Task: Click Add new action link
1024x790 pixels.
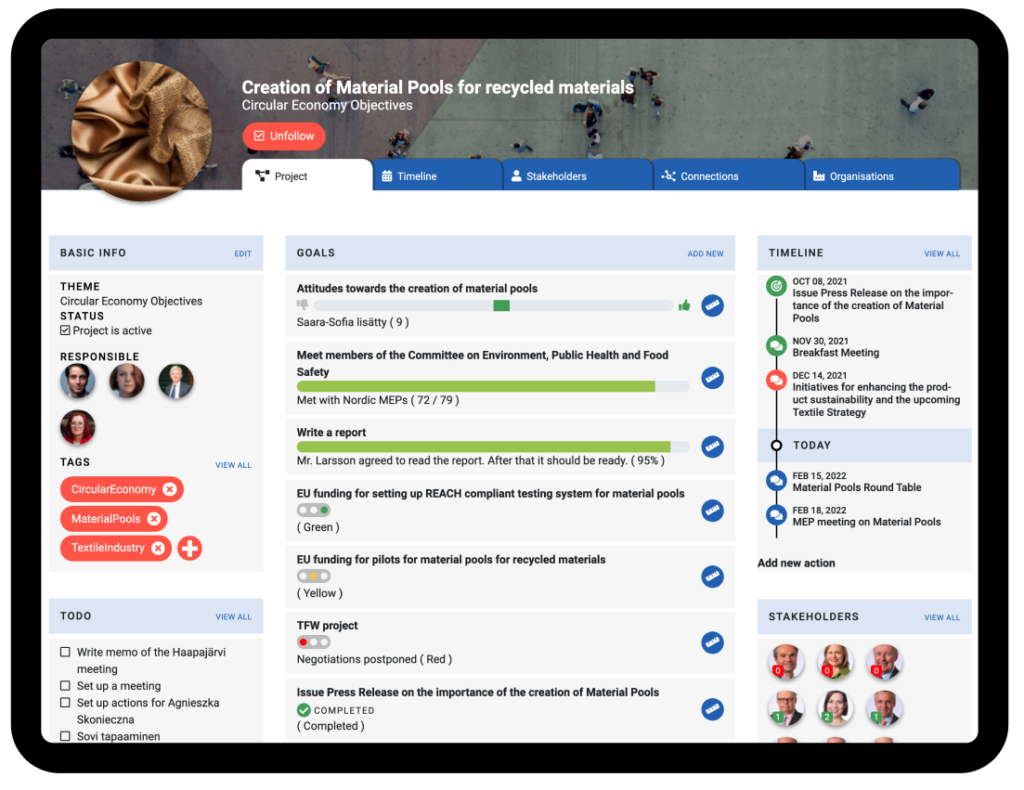Action: [x=796, y=563]
